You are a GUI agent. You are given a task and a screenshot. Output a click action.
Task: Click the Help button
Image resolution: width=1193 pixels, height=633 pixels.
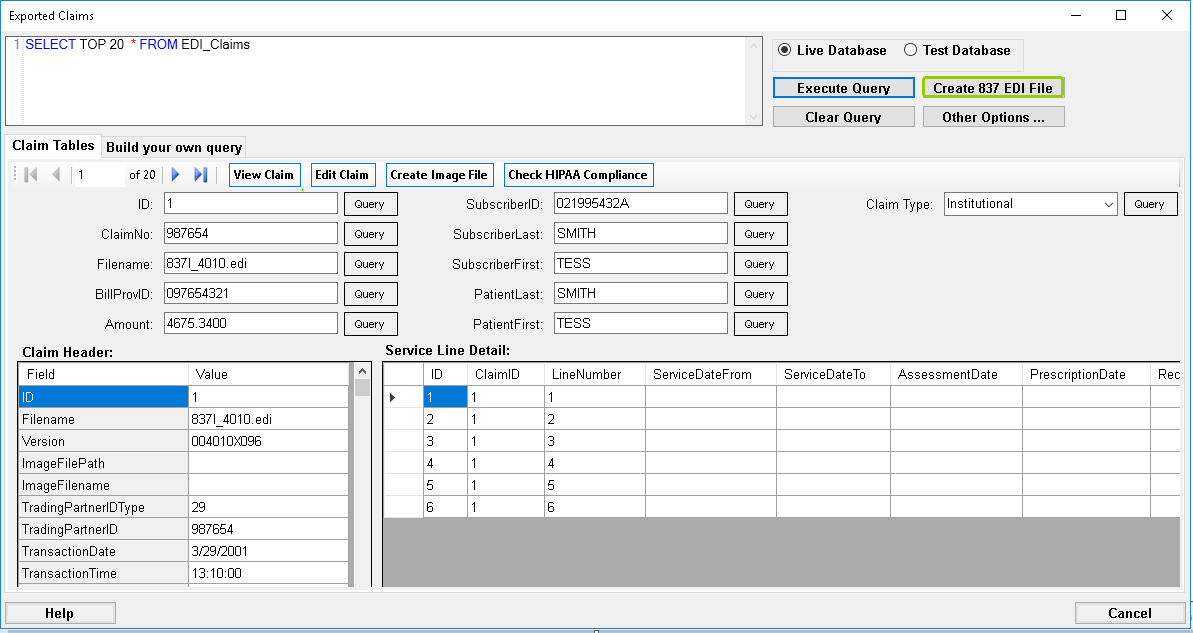(60, 613)
